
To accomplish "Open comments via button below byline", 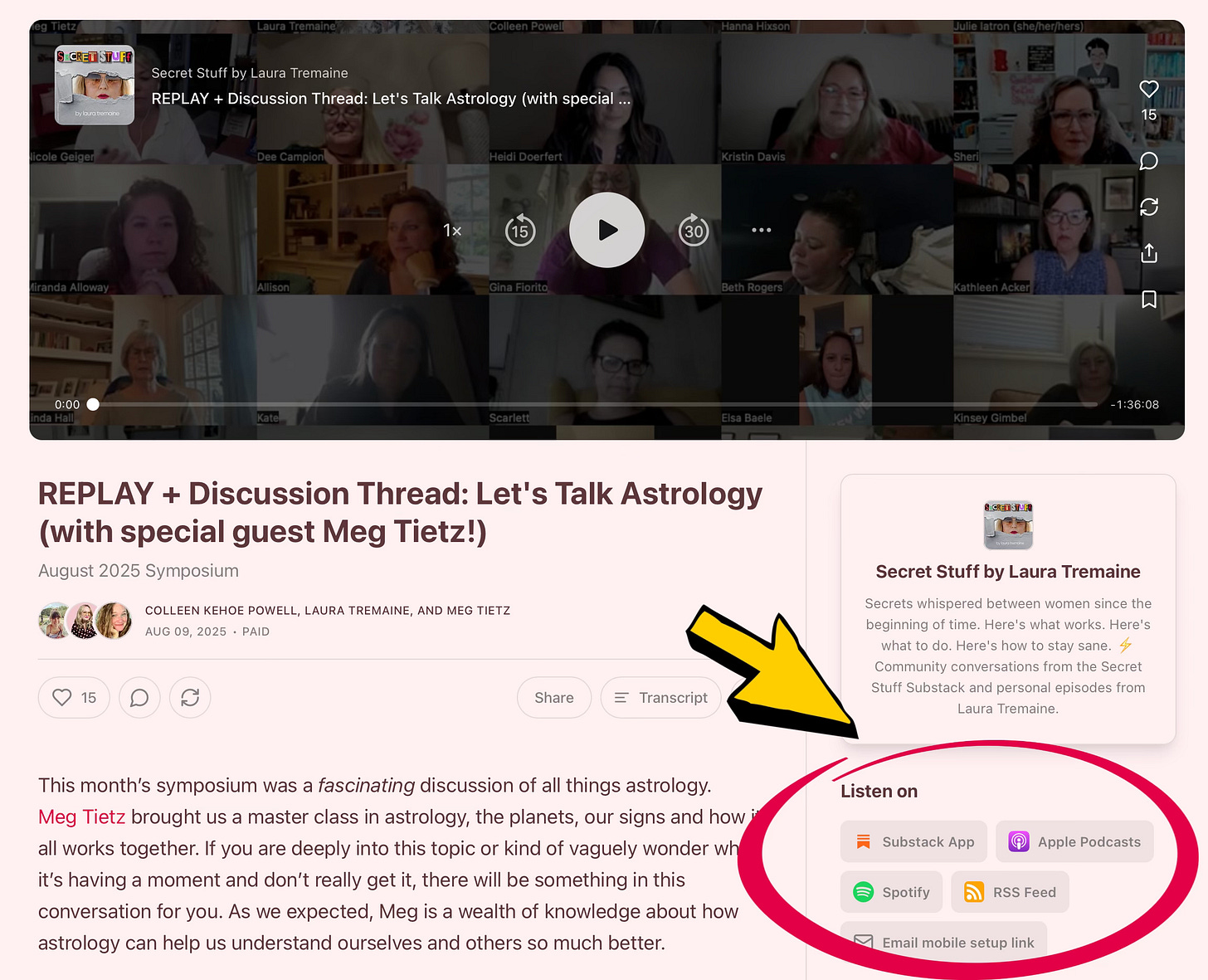I will tap(139, 698).
